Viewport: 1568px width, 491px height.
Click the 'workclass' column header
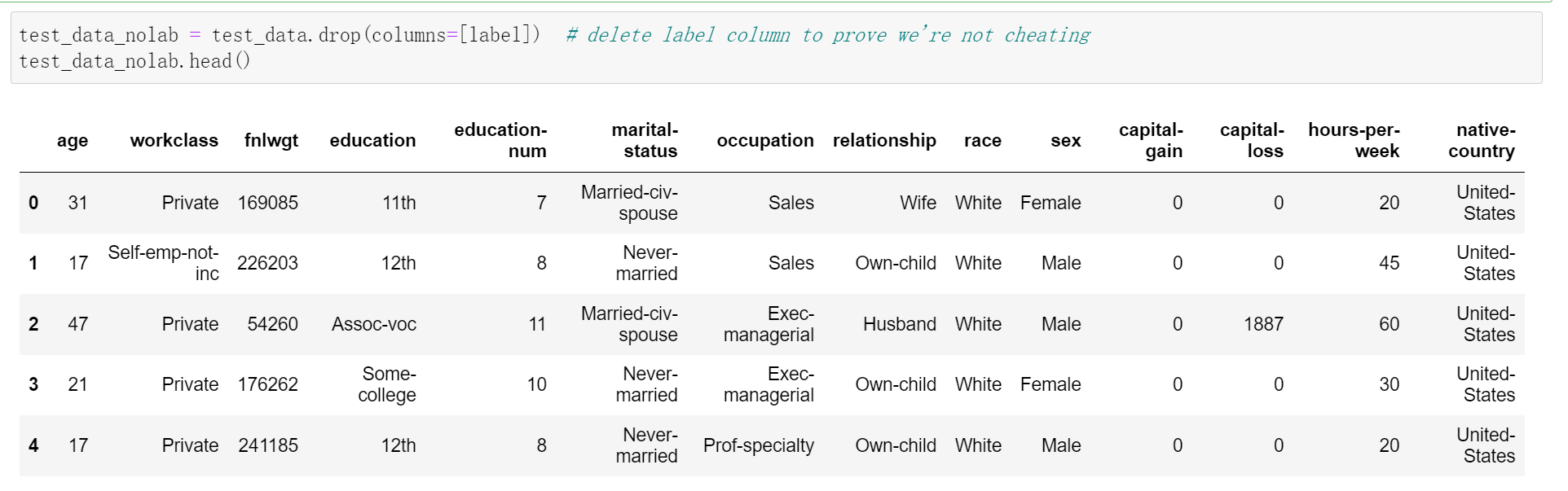pos(174,141)
